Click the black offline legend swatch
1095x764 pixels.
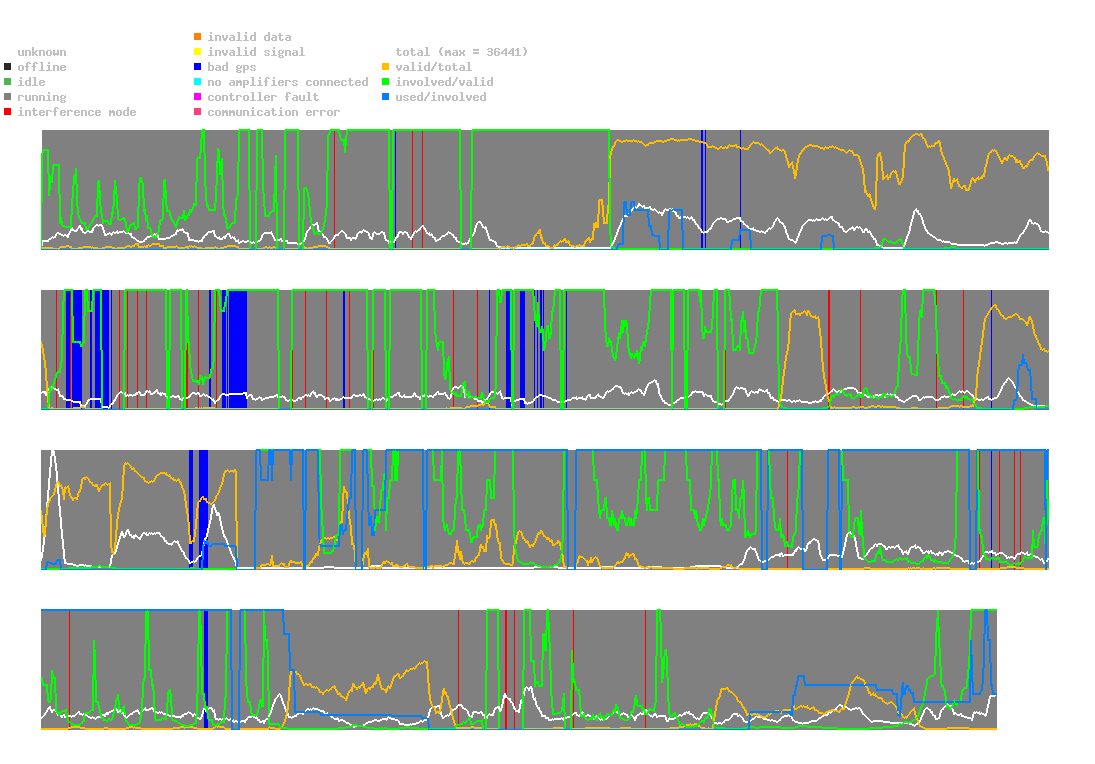(x=8, y=67)
